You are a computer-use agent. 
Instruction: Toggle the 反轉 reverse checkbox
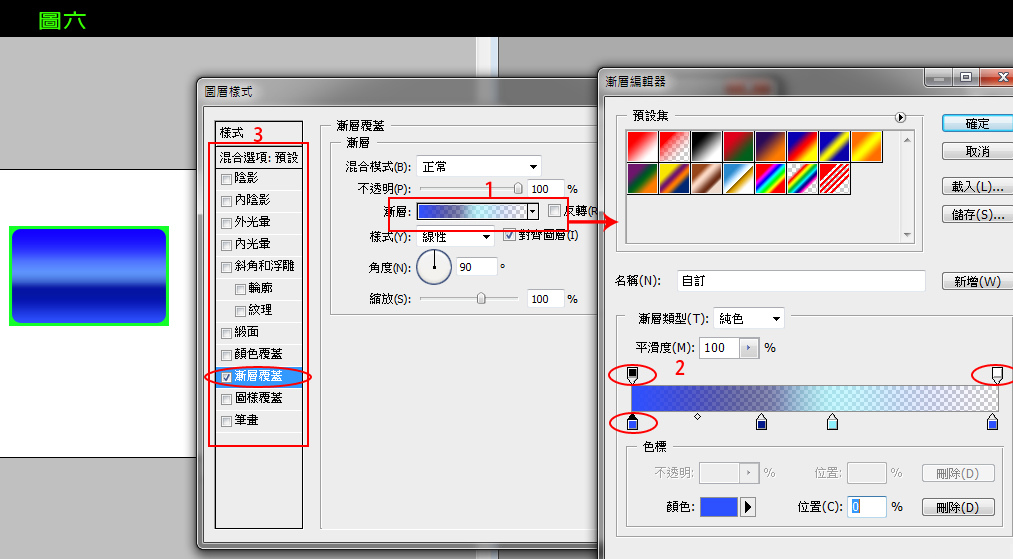point(554,211)
